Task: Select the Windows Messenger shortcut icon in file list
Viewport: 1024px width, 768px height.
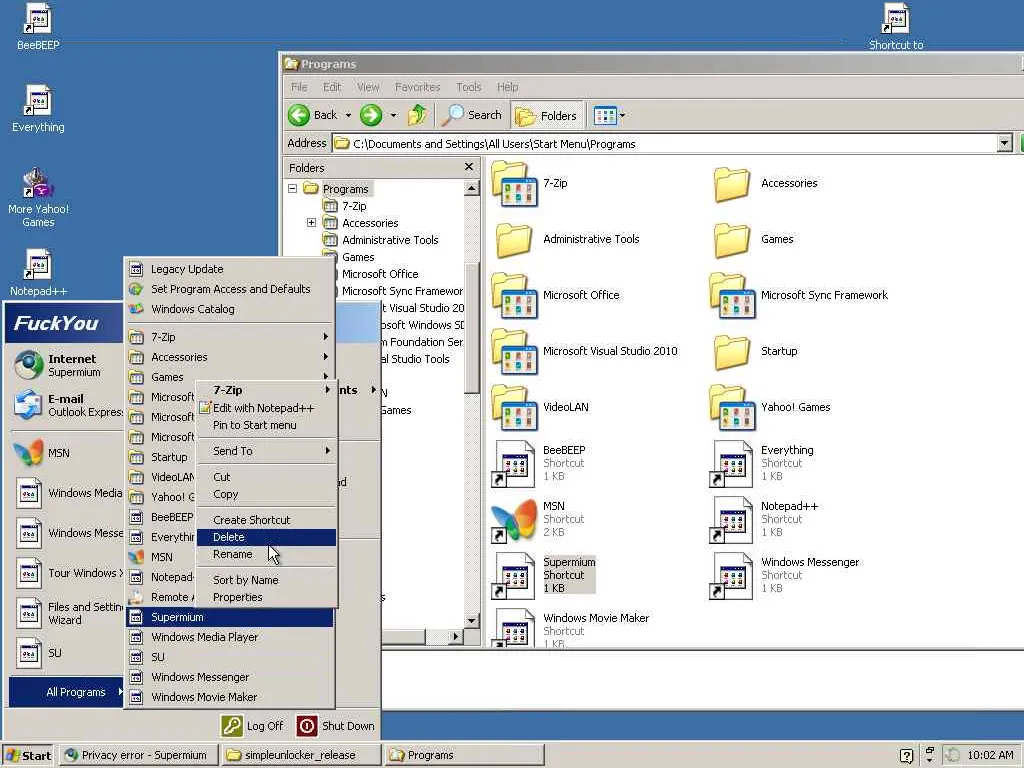Action: tap(731, 577)
